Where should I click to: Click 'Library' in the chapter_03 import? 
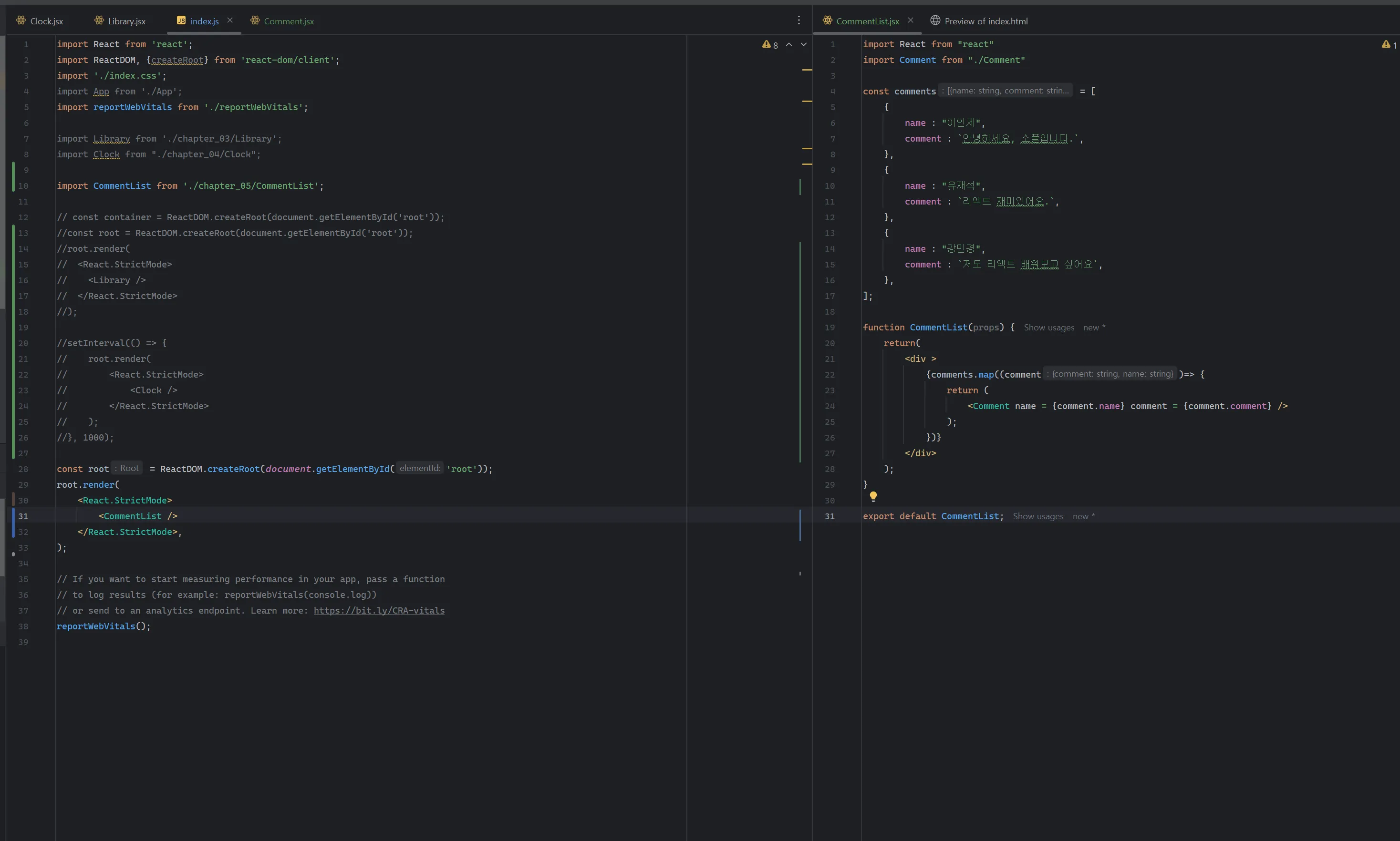(111, 139)
